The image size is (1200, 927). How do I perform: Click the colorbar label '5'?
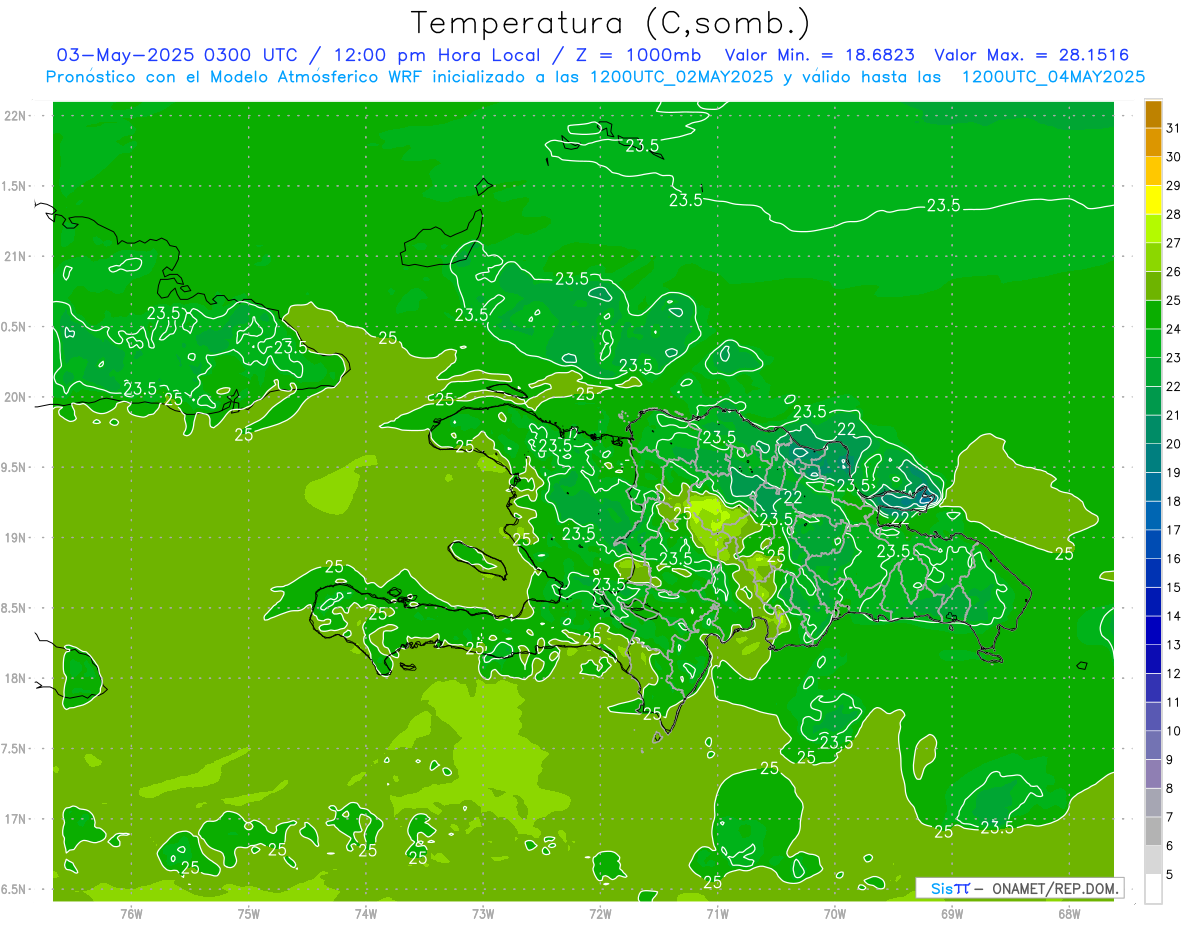pos(1170,874)
